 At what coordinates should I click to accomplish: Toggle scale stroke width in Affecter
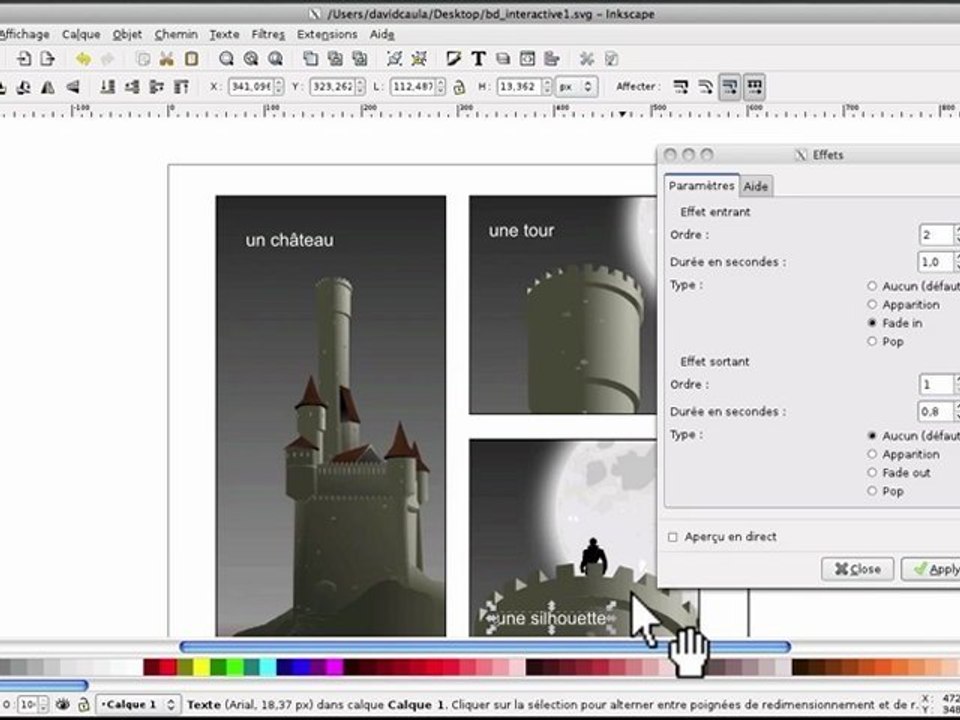[x=680, y=87]
